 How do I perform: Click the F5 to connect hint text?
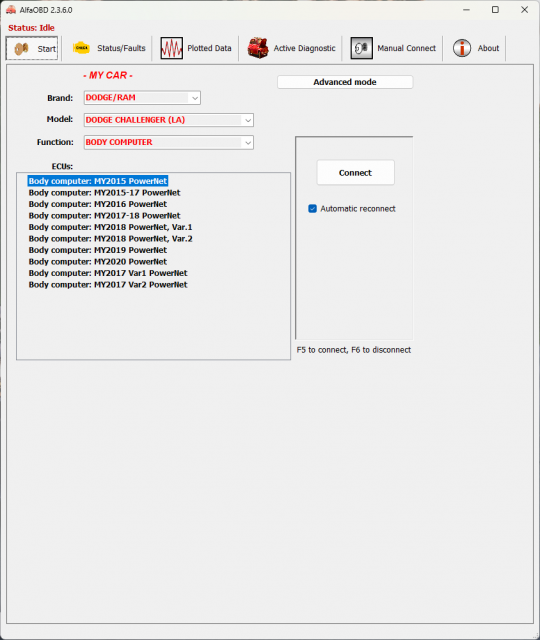click(x=353, y=350)
